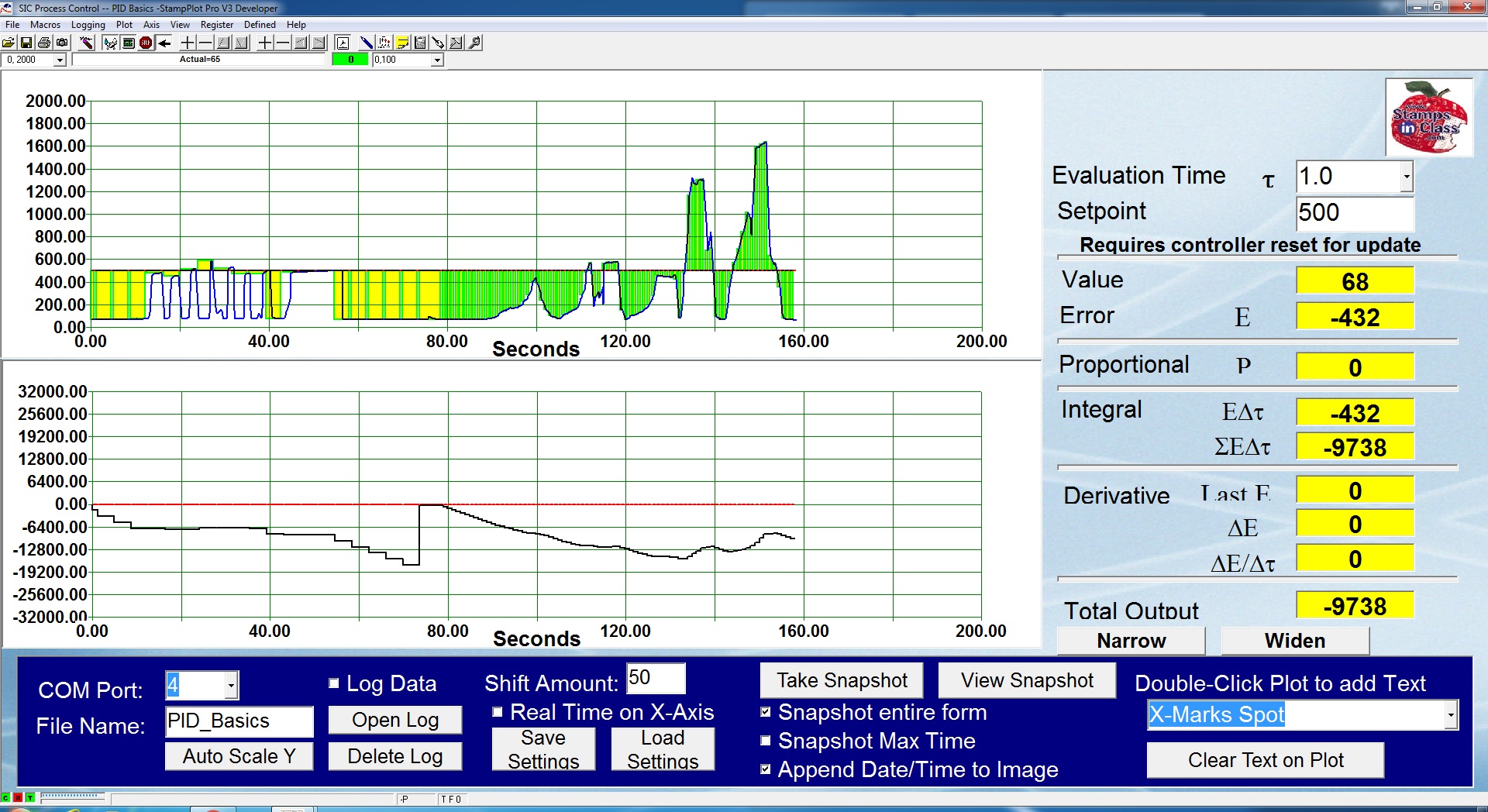
Task: Click the black left-arrow toolbar icon
Action: pos(164,43)
